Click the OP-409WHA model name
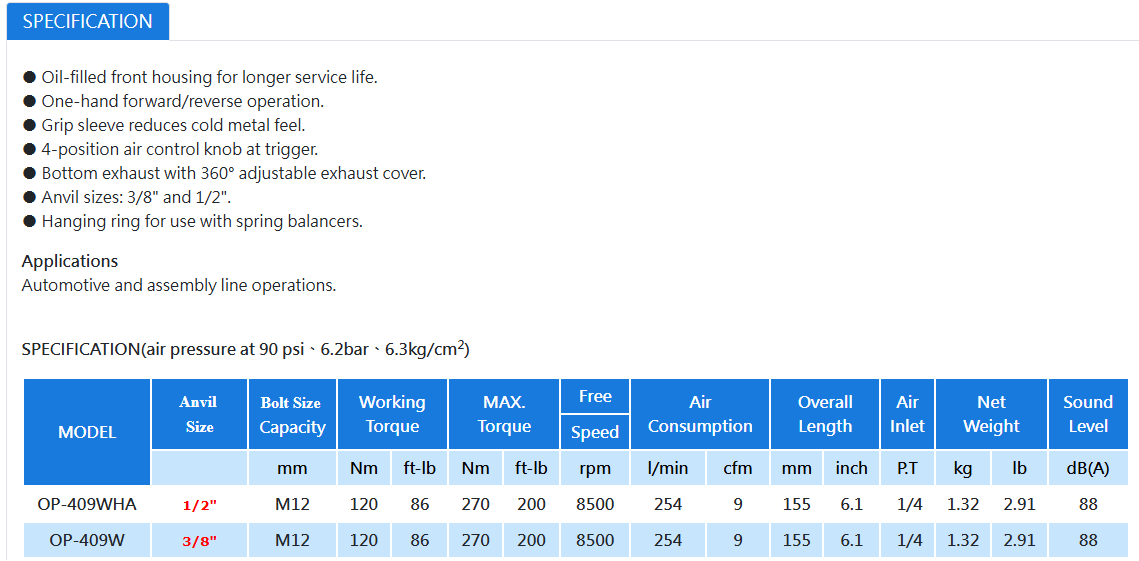The width and height of the screenshot is (1139, 561). [87, 504]
